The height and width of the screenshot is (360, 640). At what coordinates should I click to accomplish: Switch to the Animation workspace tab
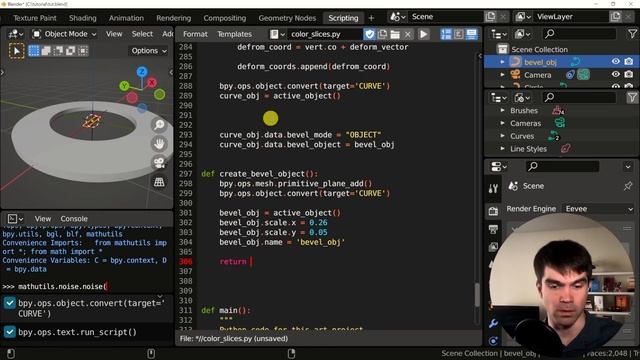(126, 18)
